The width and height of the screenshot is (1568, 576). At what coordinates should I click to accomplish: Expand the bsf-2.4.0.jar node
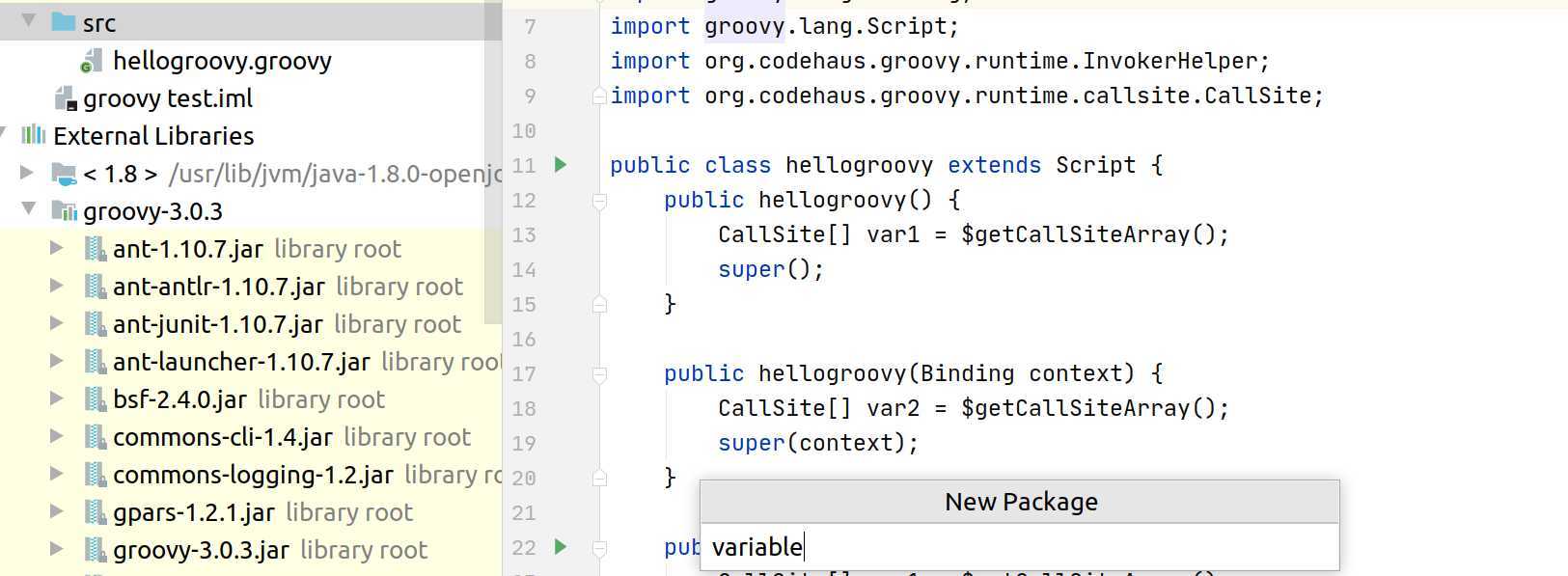pyautogui.click(x=57, y=398)
